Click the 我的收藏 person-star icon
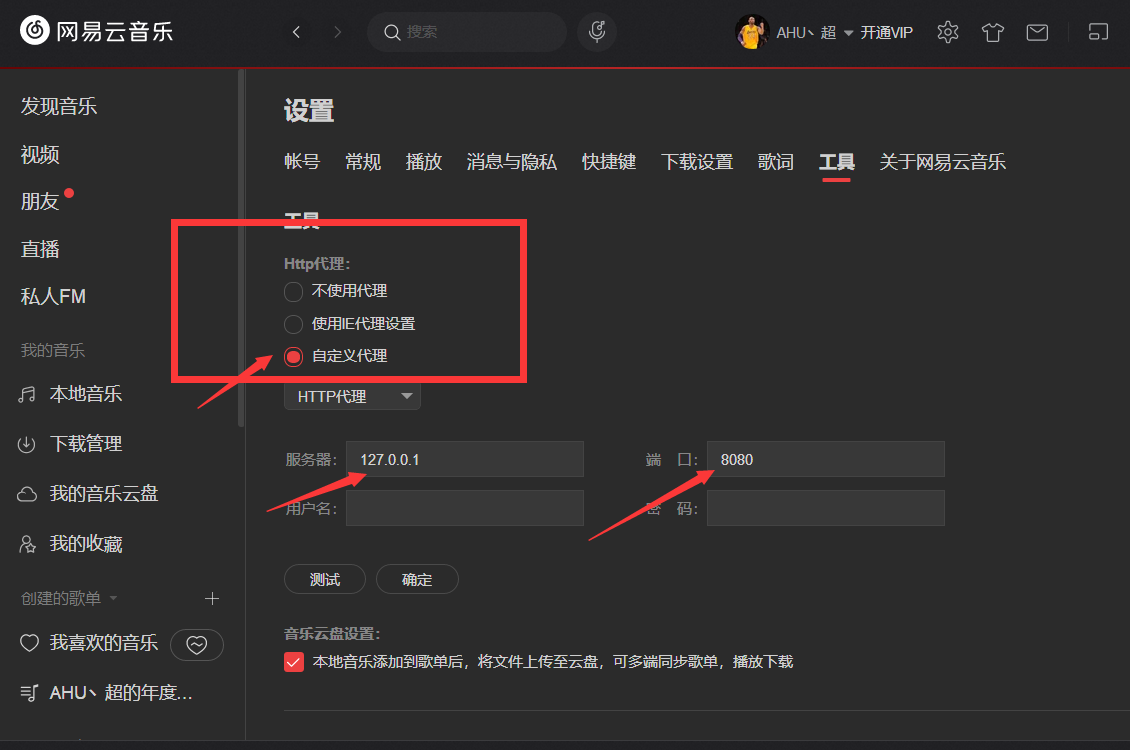The image size is (1130, 750). (x=27, y=544)
